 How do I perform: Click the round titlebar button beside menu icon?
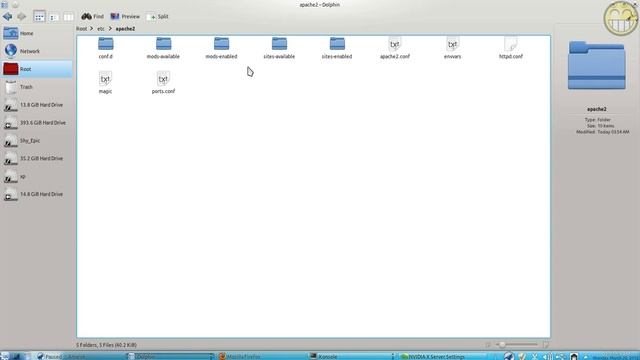coord(15,4)
